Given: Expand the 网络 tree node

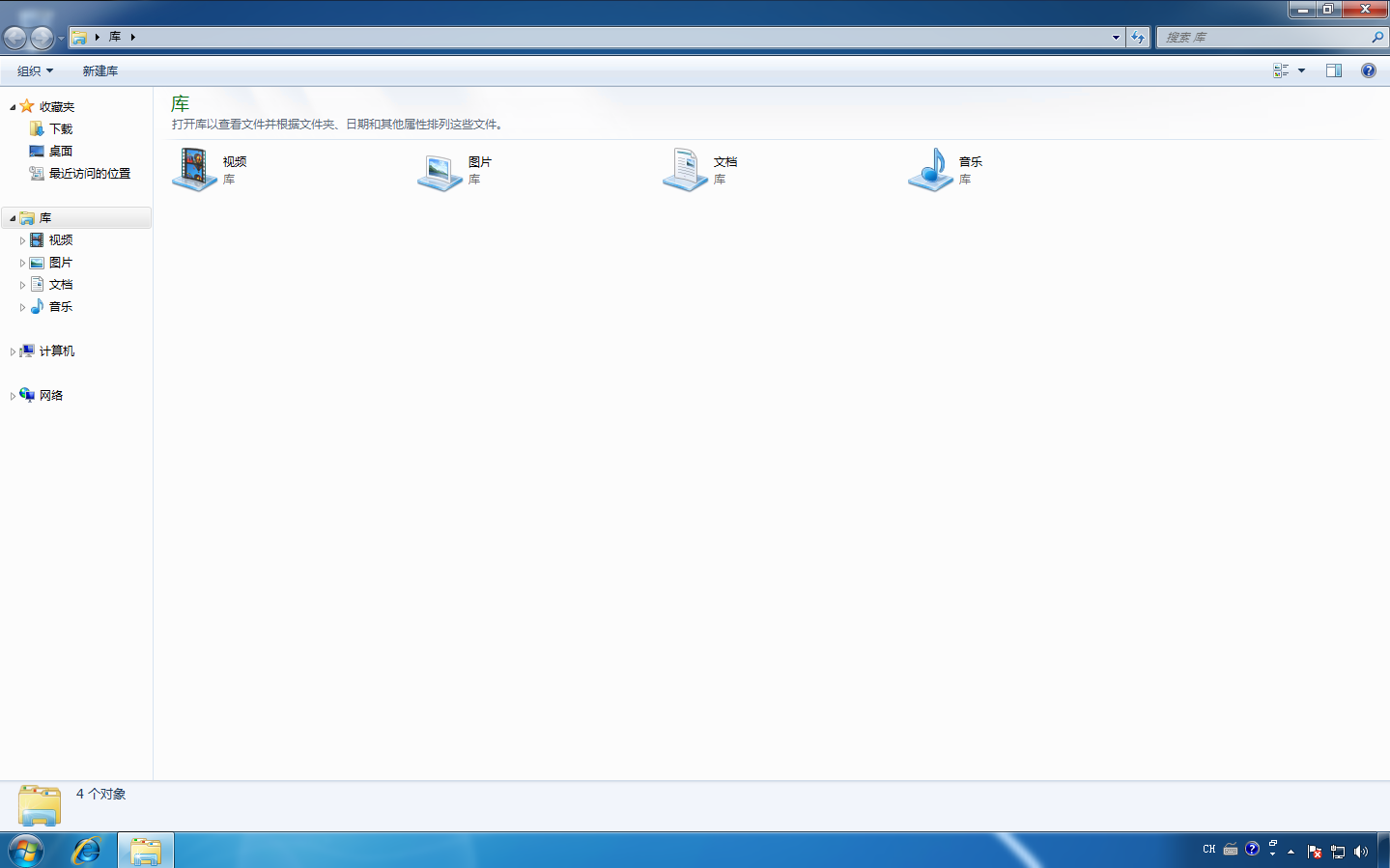Looking at the screenshot, I should (x=13, y=396).
